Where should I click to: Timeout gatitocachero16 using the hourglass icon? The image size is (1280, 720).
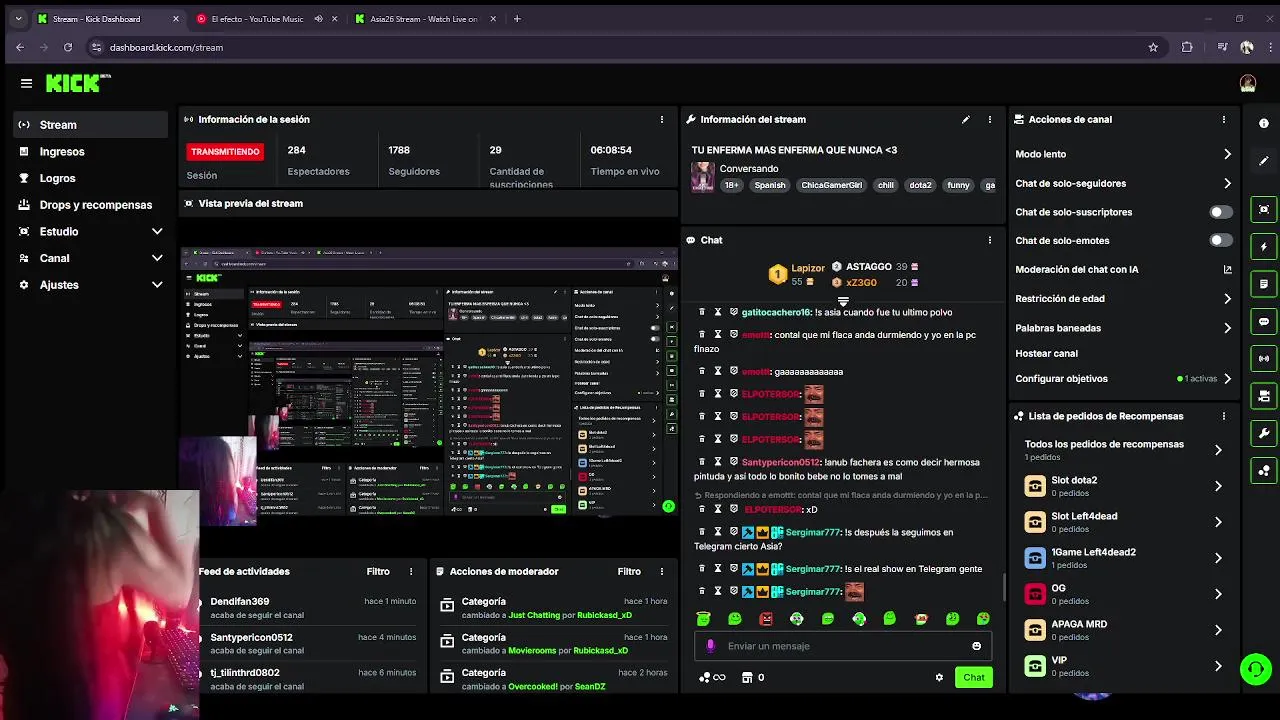pyautogui.click(x=717, y=312)
